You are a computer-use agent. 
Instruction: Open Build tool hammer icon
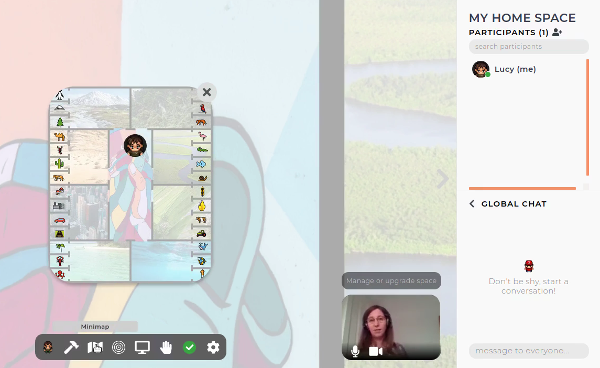(x=71, y=347)
